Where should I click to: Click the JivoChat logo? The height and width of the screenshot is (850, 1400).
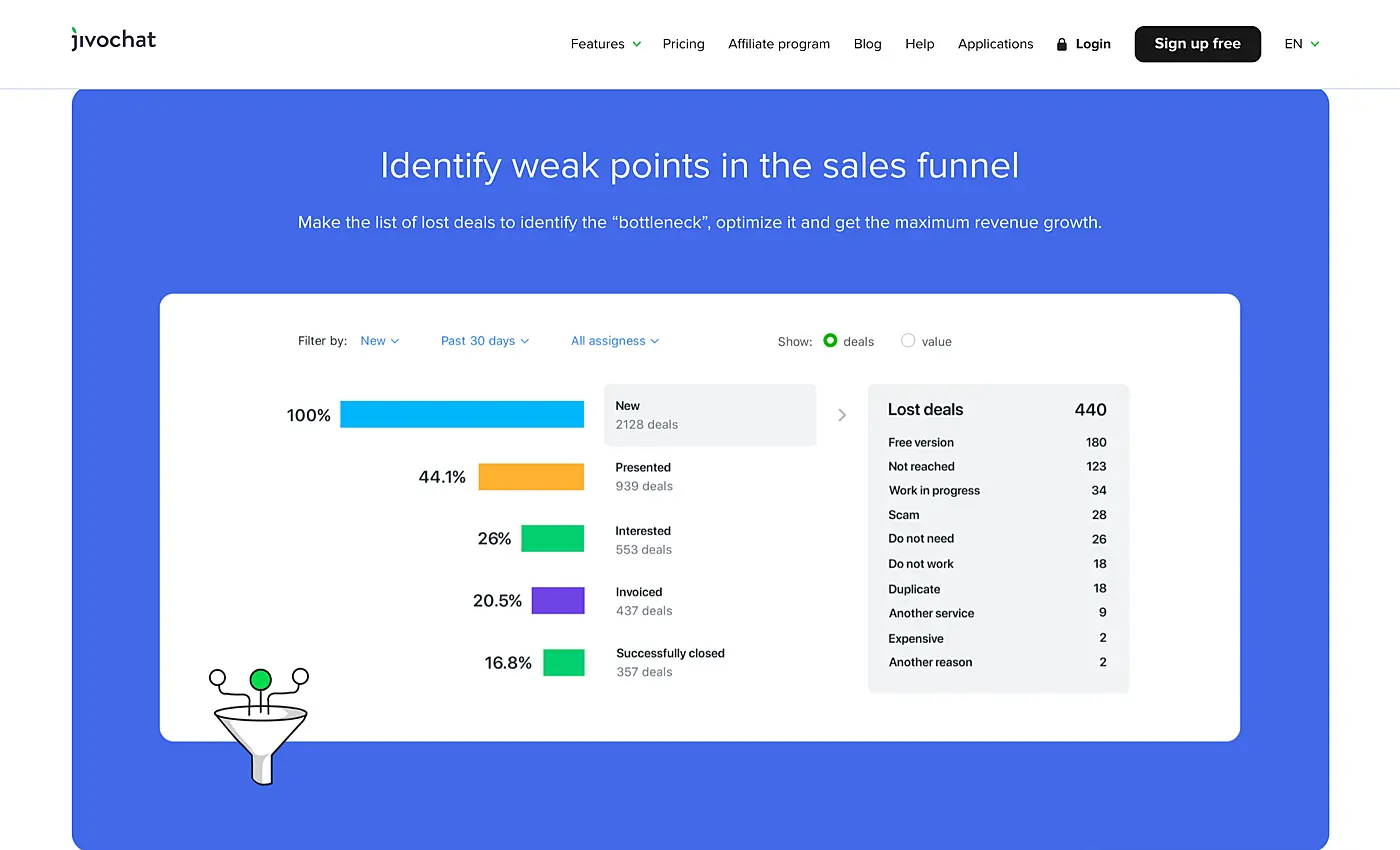[x=113, y=39]
